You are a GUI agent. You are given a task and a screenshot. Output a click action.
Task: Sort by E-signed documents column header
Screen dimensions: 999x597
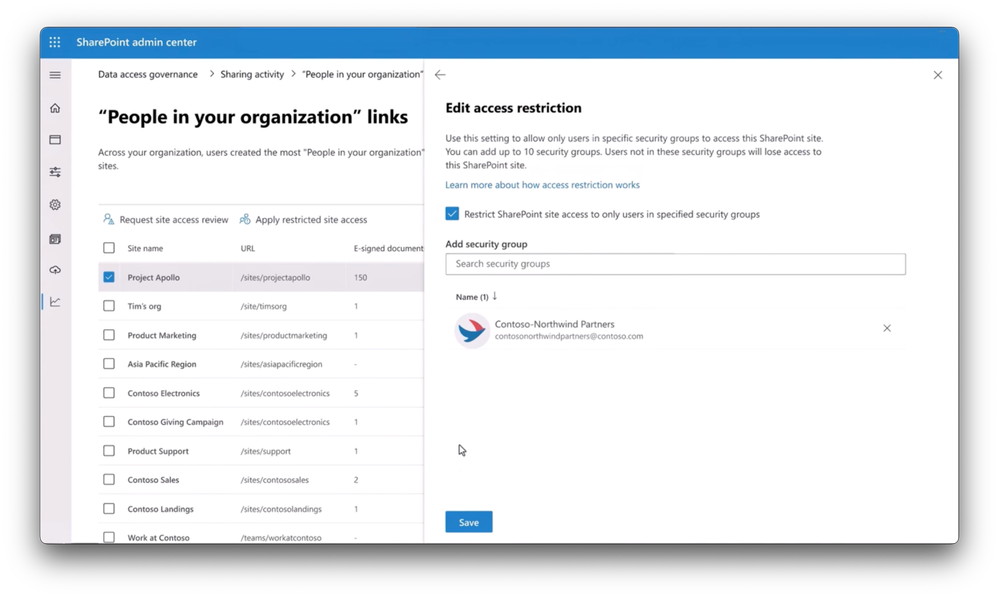[x=389, y=248]
